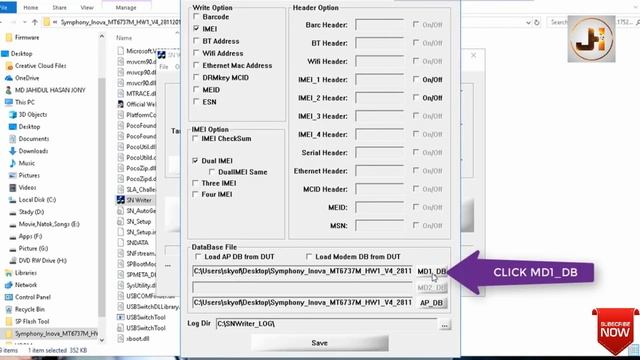Refresh the Explorer folder view

[537, 22]
